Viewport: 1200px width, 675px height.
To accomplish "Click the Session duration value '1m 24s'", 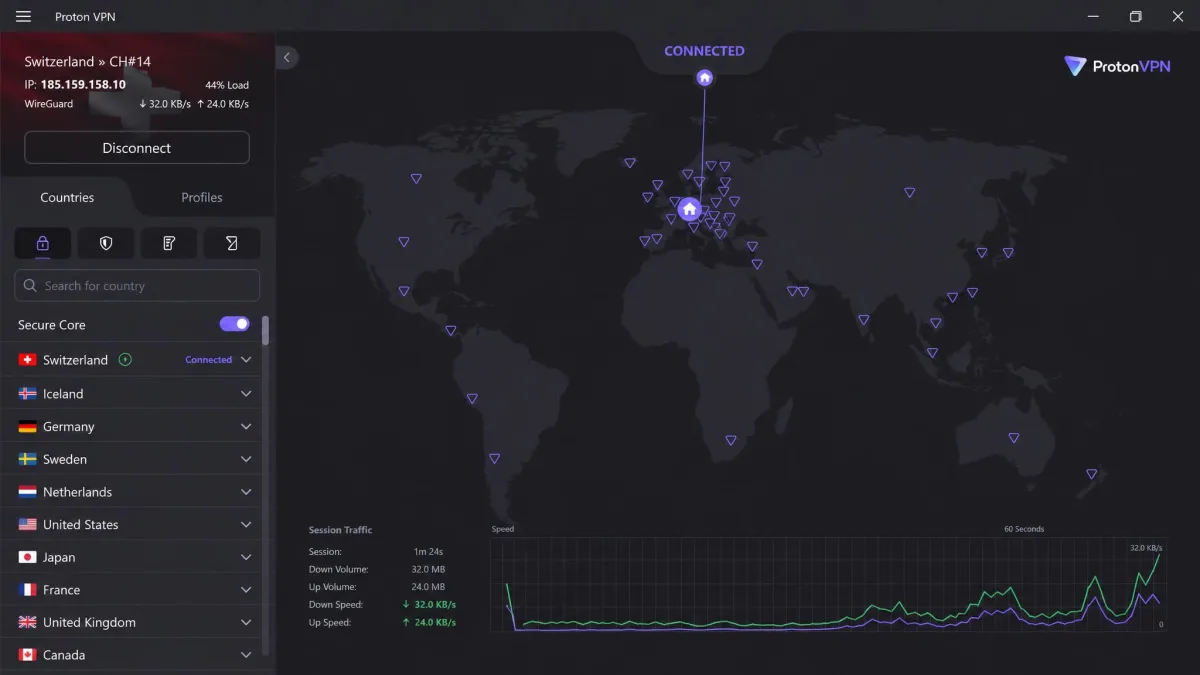I will (428, 552).
